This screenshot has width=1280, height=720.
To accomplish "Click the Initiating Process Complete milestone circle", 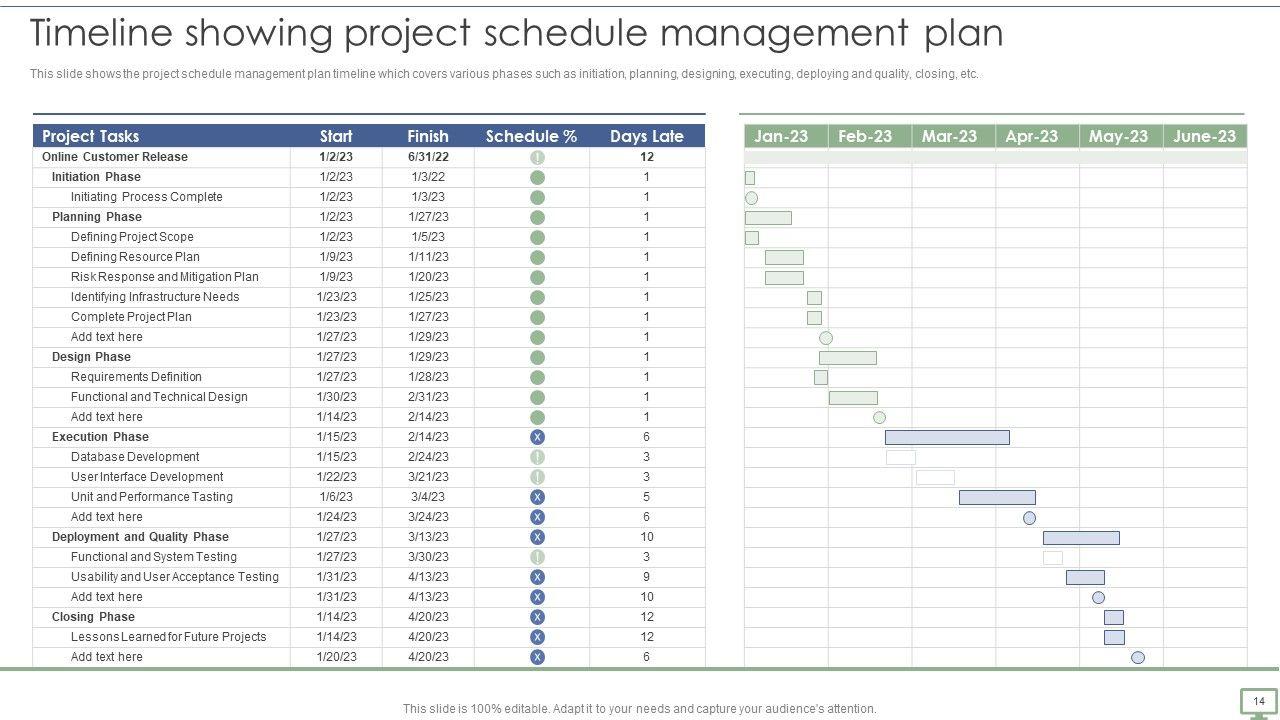I will coord(751,198).
